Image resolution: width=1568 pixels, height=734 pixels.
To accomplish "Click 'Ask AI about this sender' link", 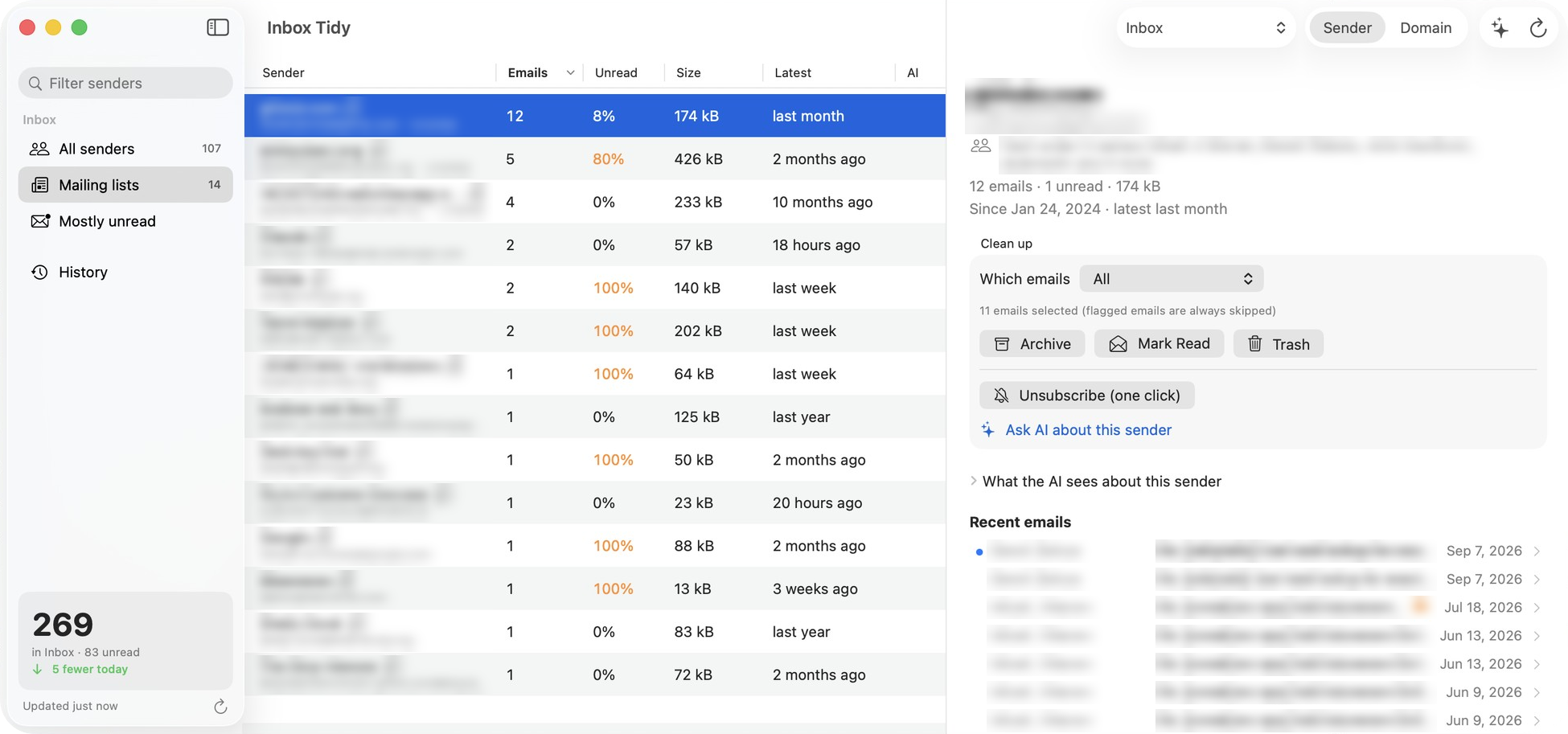I will click(x=1088, y=430).
